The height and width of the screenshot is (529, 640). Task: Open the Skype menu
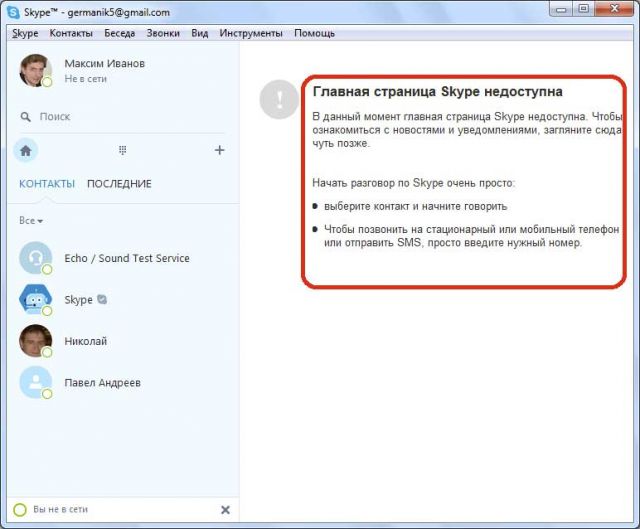[x=25, y=33]
